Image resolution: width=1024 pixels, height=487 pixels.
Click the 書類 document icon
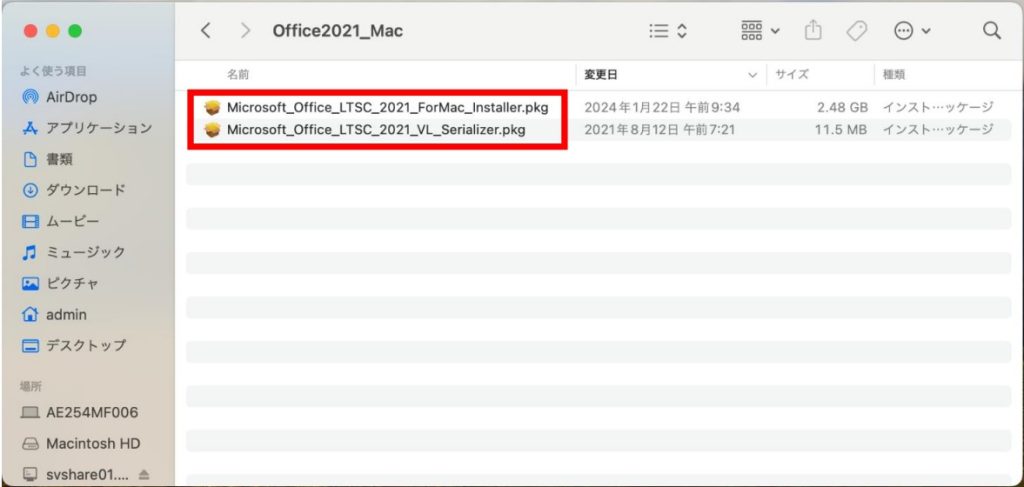coord(30,159)
